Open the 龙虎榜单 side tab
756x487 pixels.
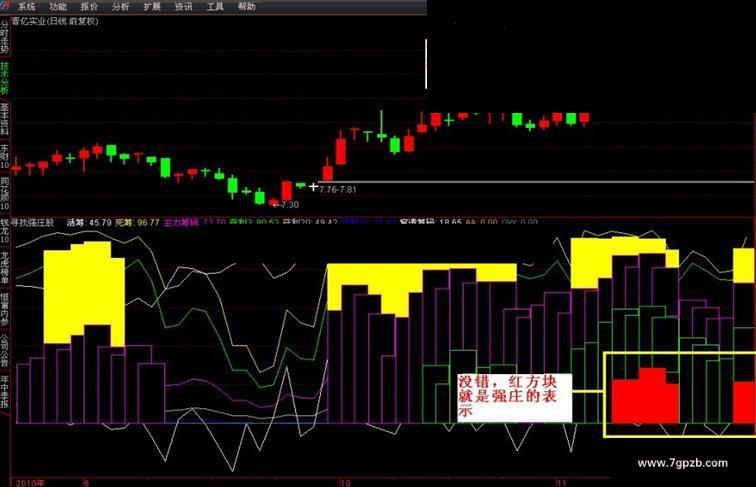pyautogui.click(x=4, y=268)
